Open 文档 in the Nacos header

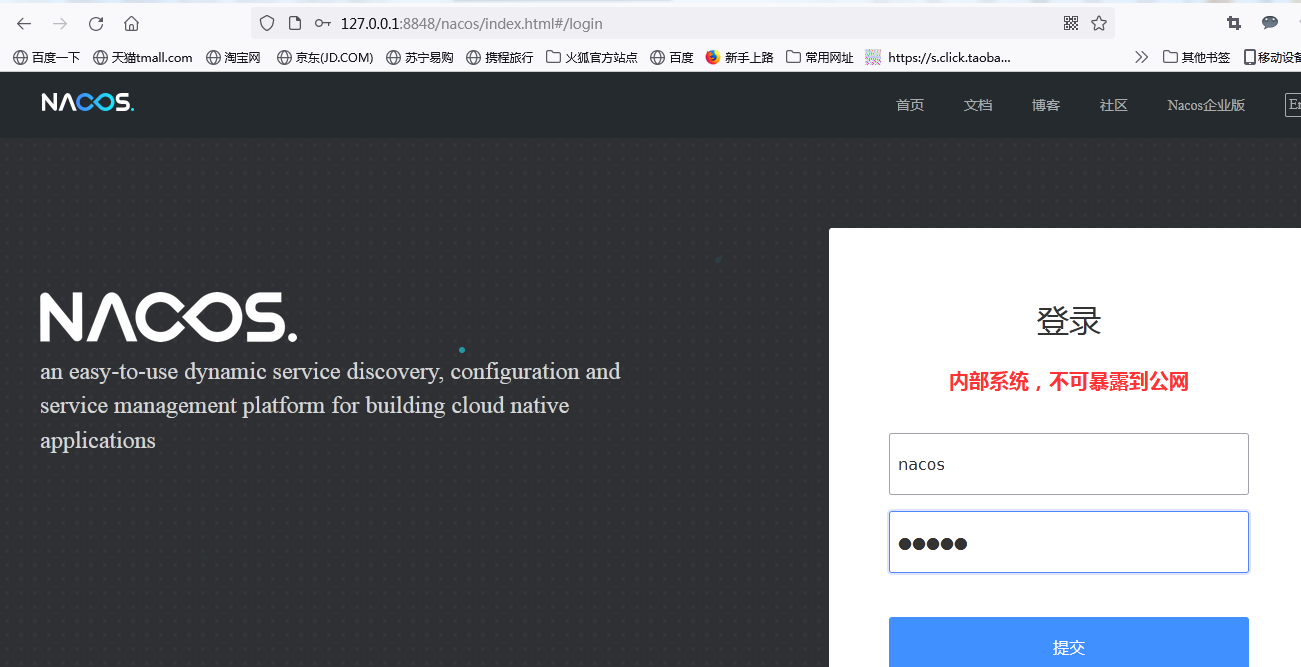978,105
